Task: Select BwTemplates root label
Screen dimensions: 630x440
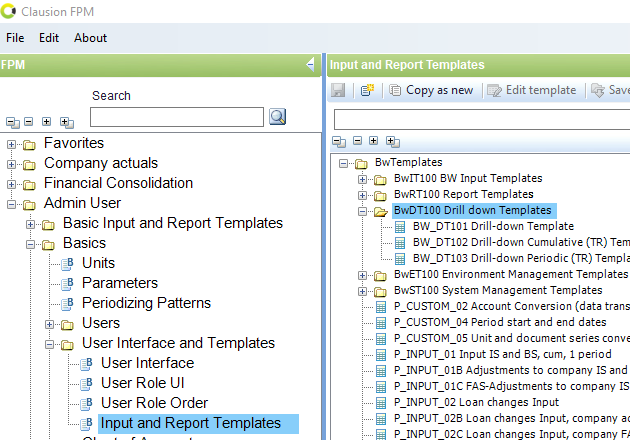Action: click(409, 162)
